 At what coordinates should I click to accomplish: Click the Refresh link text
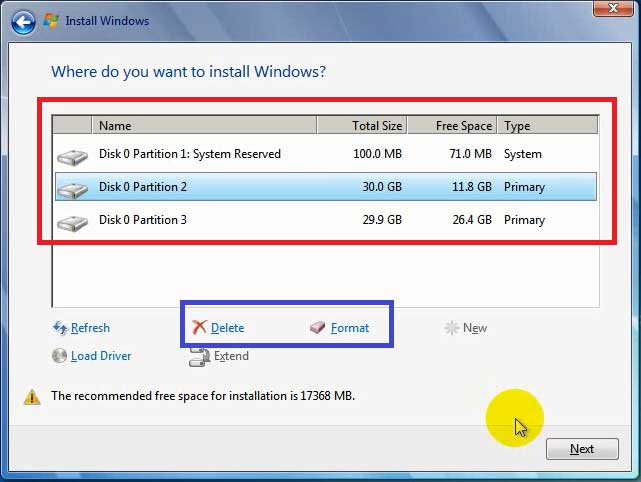coord(90,328)
